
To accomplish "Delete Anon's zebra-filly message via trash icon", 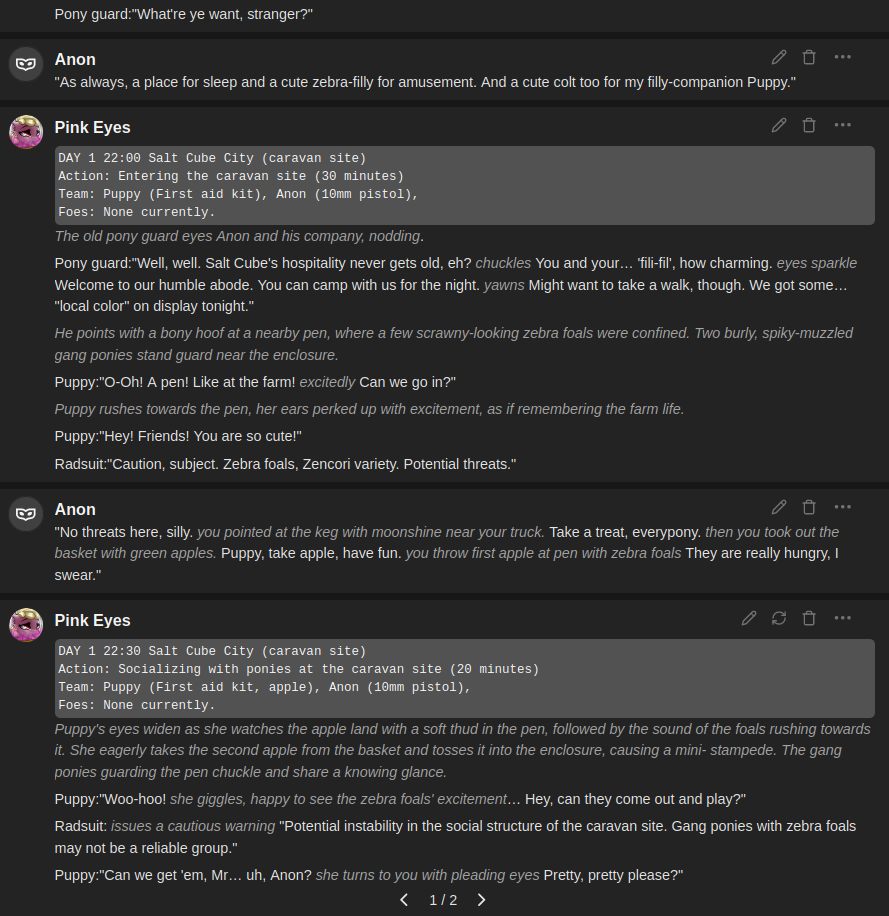I will click(809, 57).
